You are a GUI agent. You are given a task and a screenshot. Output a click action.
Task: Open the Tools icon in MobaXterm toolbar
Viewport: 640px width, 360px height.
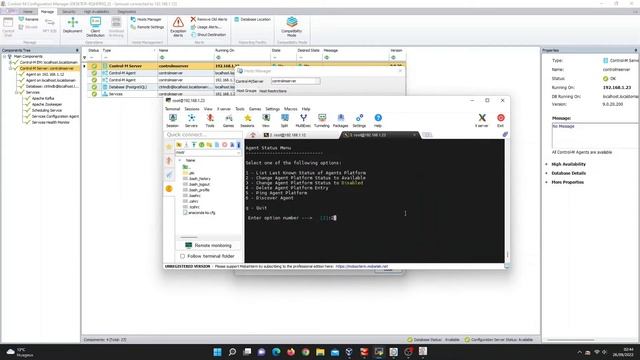point(210,120)
